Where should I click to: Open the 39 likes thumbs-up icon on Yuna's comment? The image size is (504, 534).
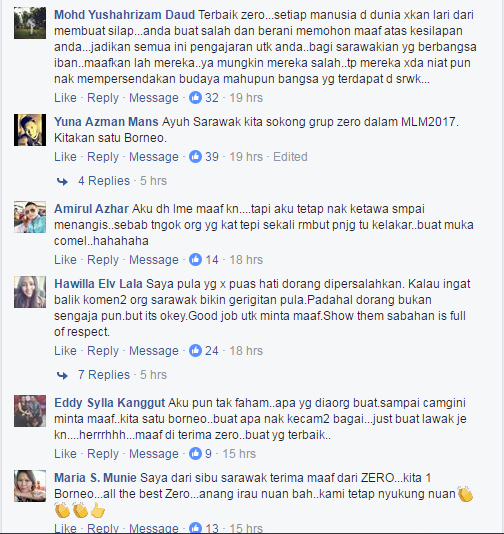[x=195, y=157]
